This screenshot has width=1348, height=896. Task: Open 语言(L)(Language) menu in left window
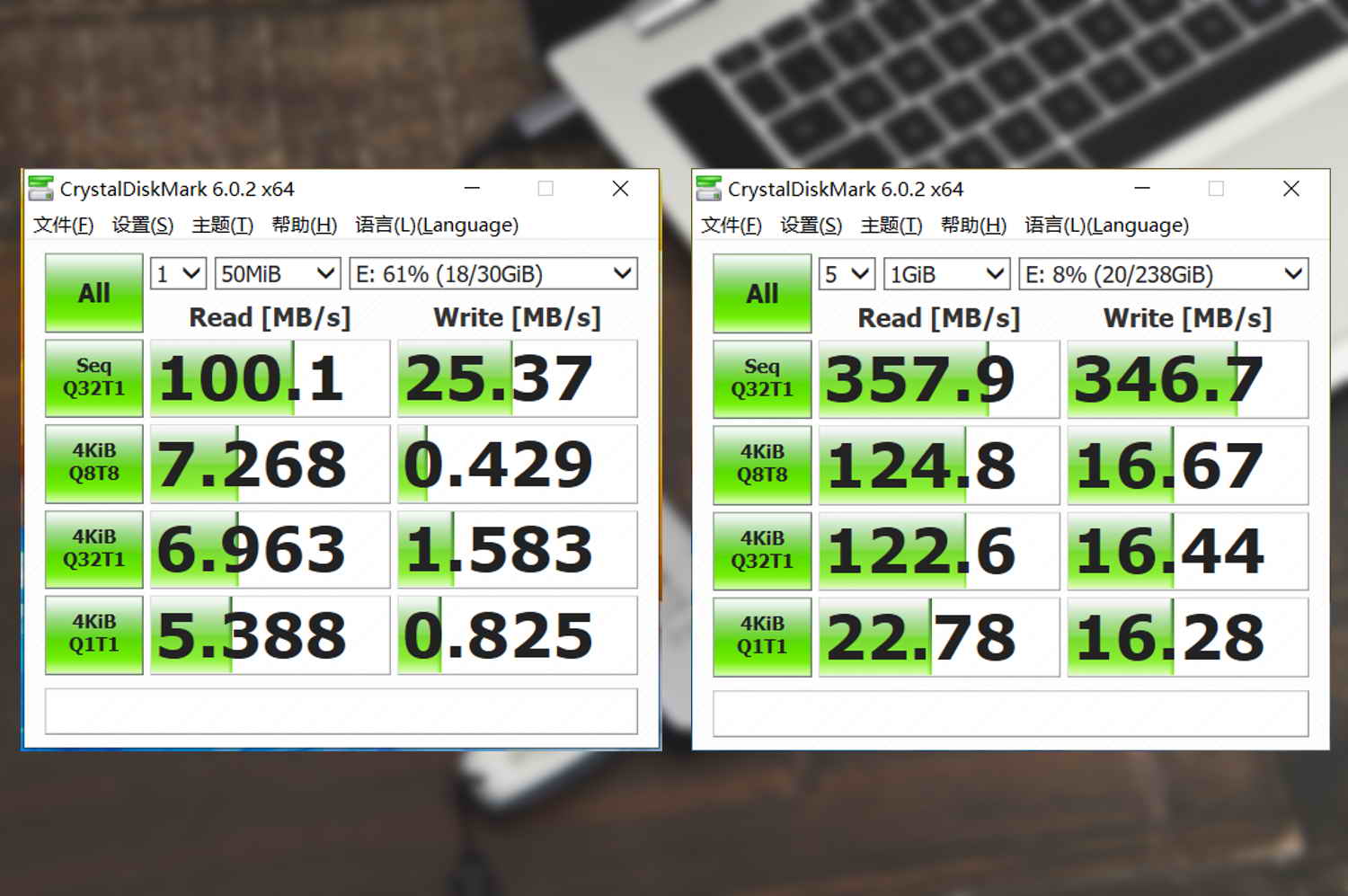[437, 225]
